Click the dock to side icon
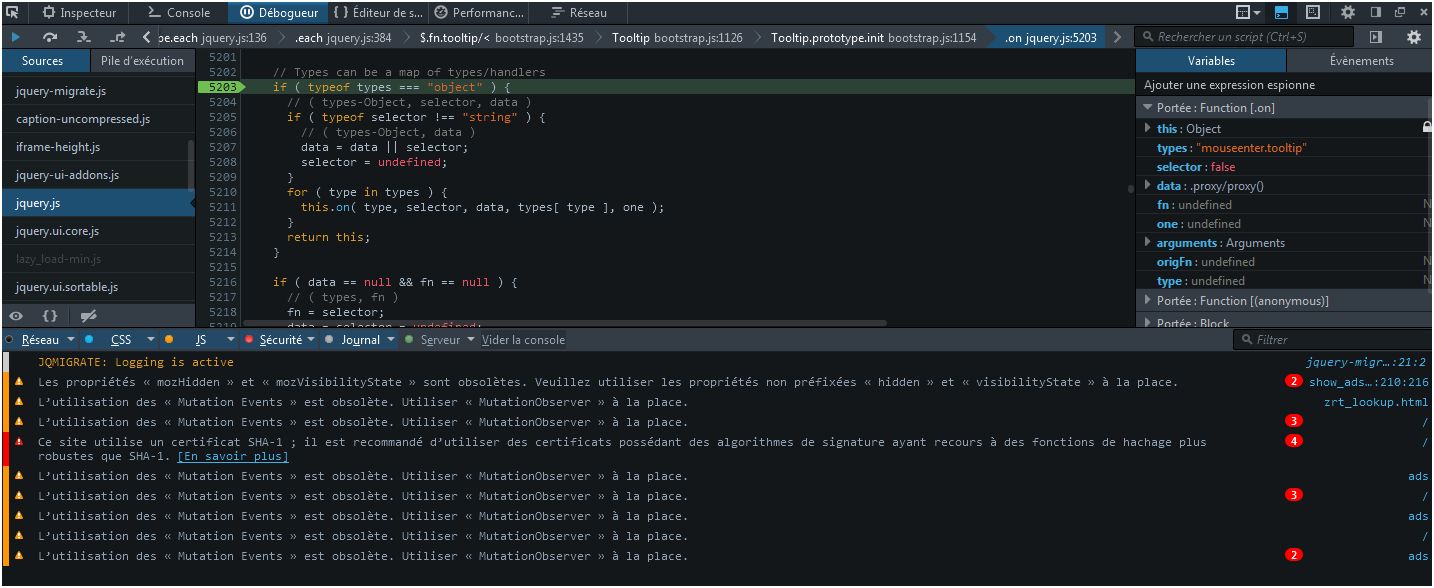The image size is (1434, 588). coord(1375,12)
